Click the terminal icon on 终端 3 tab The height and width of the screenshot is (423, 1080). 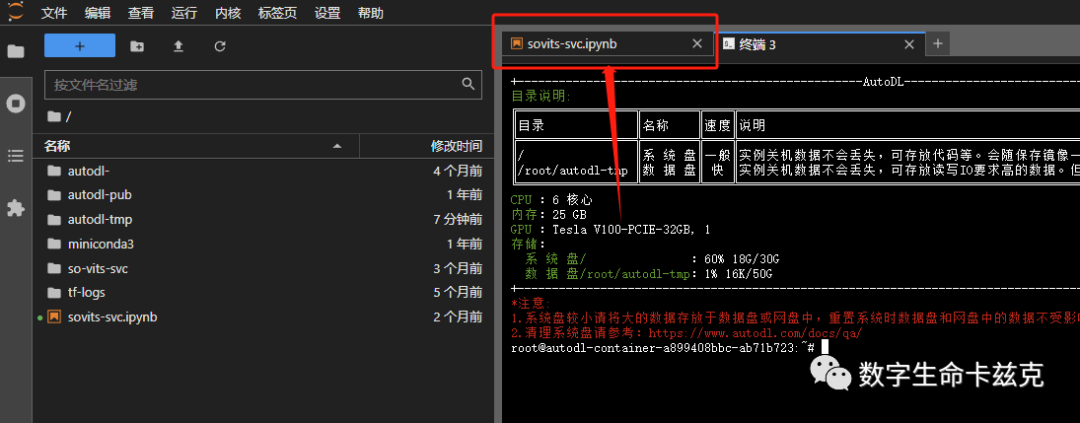728,45
